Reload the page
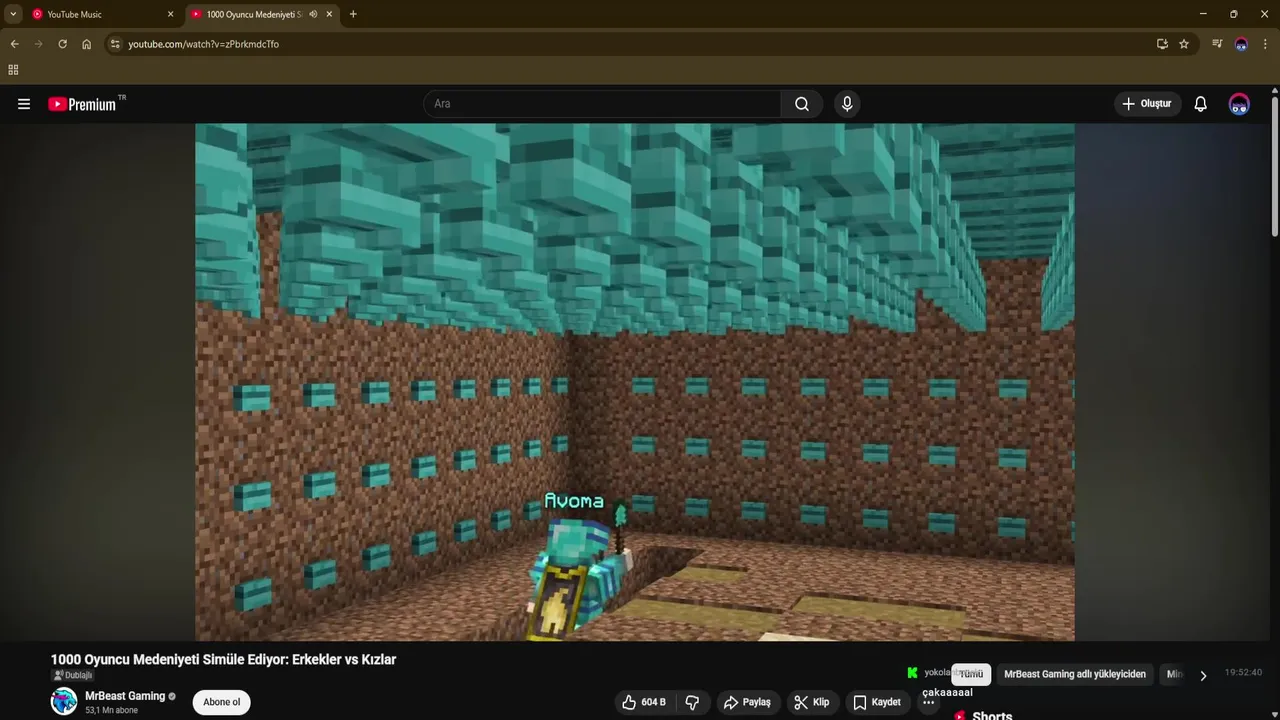 tap(62, 44)
